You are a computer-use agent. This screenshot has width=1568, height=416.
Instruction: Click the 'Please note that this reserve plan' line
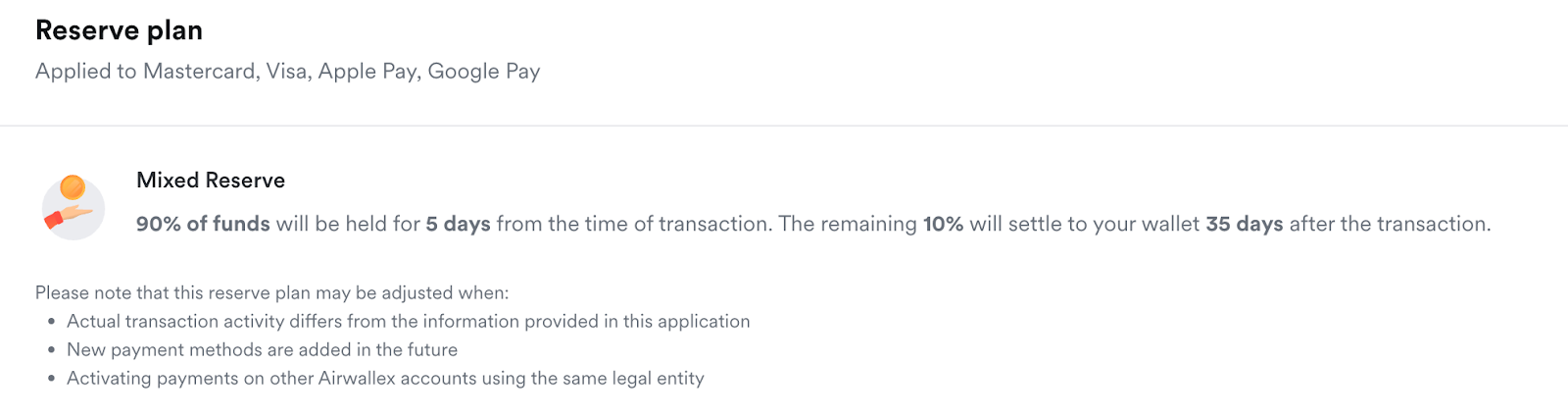[271, 292]
